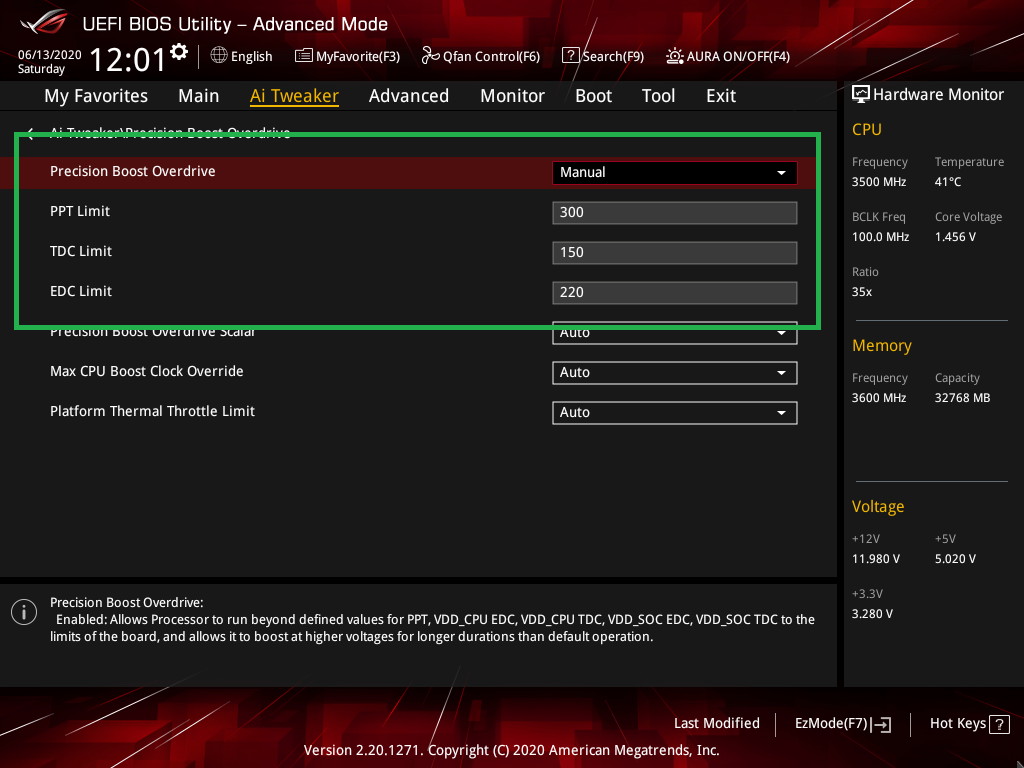Open the My Favorites tab
Screen dimensions: 1024x768
96,96
